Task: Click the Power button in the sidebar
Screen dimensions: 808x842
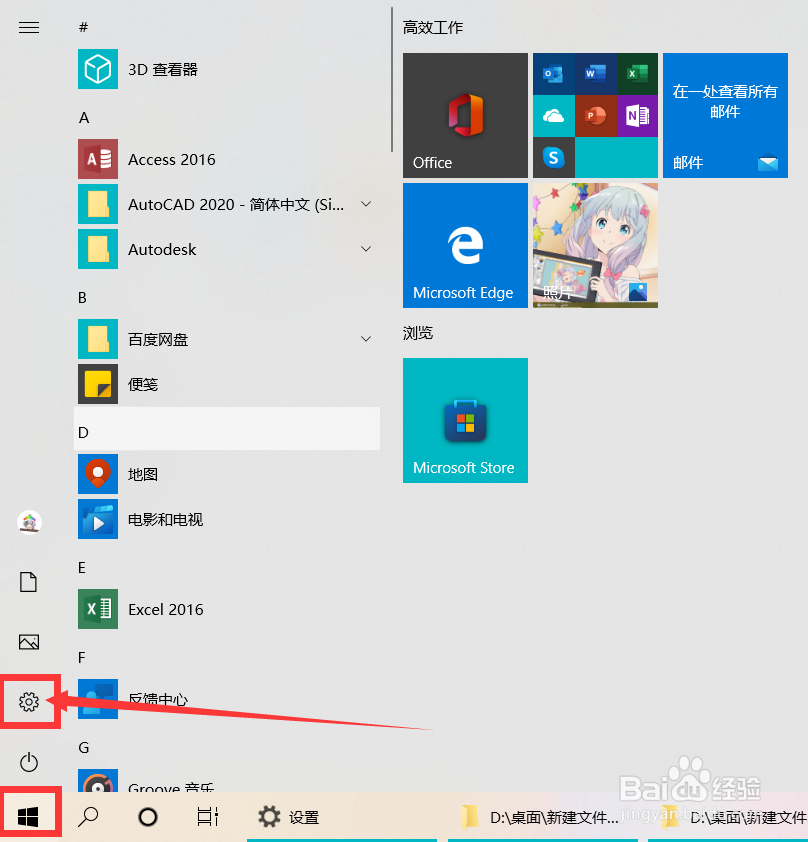Action: coord(29,762)
